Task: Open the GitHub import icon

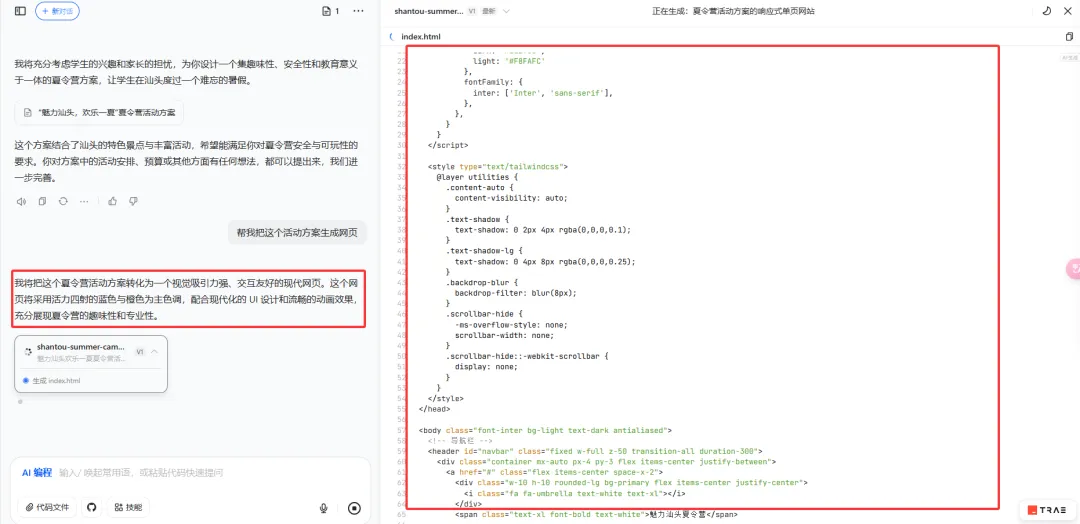Action: [92, 507]
